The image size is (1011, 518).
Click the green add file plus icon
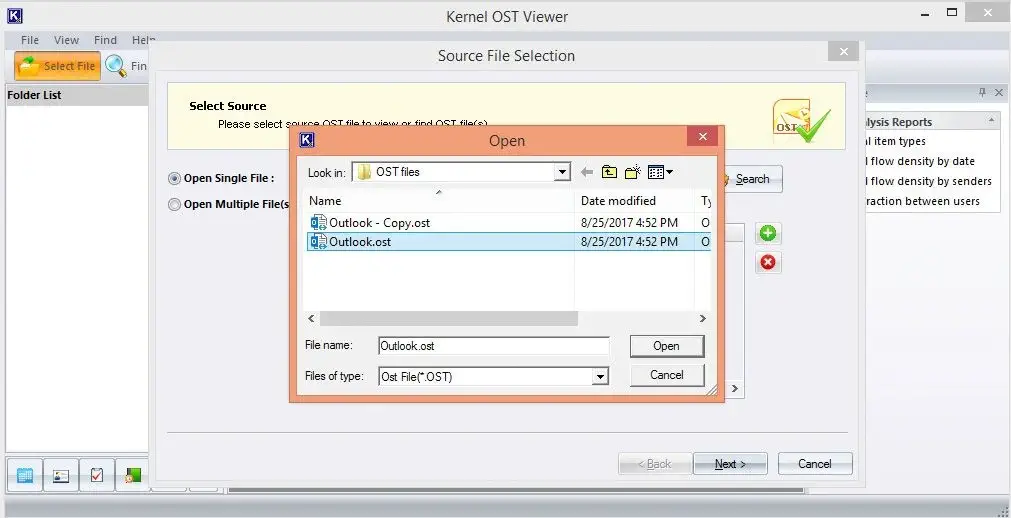[768, 234]
